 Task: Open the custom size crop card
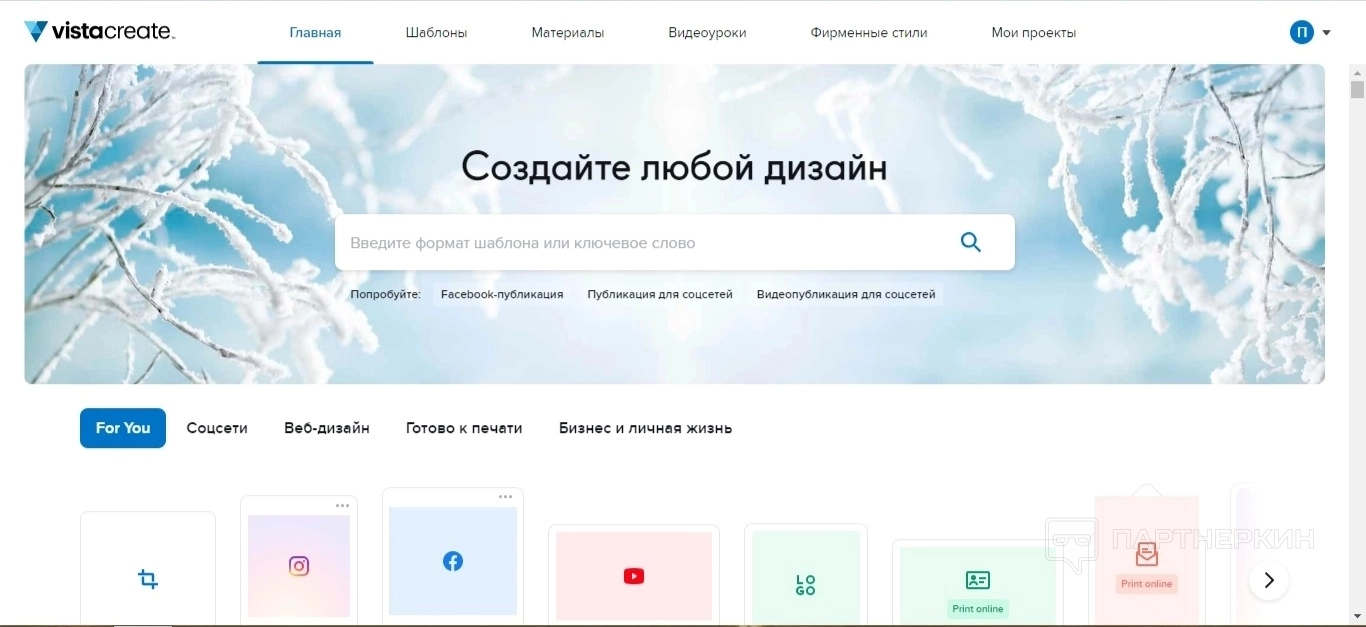coord(148,569)
